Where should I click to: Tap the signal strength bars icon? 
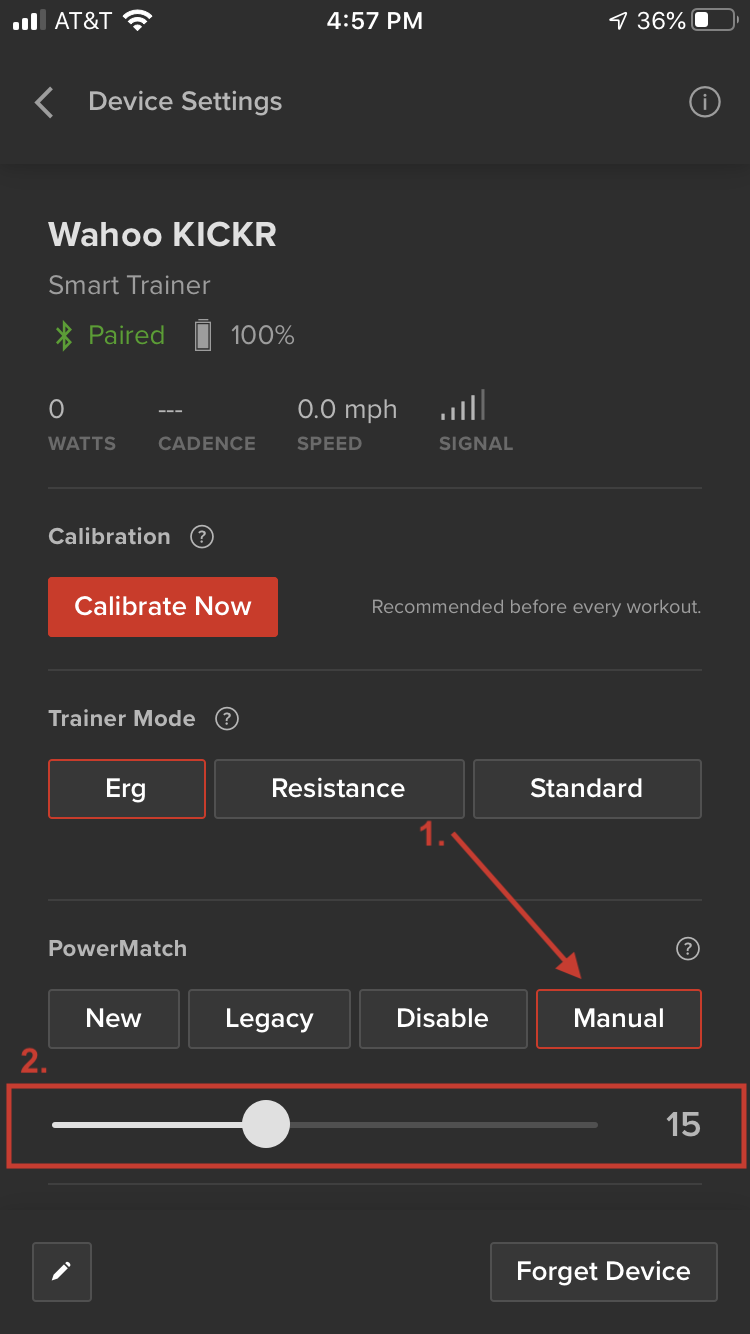pos(463,406)
